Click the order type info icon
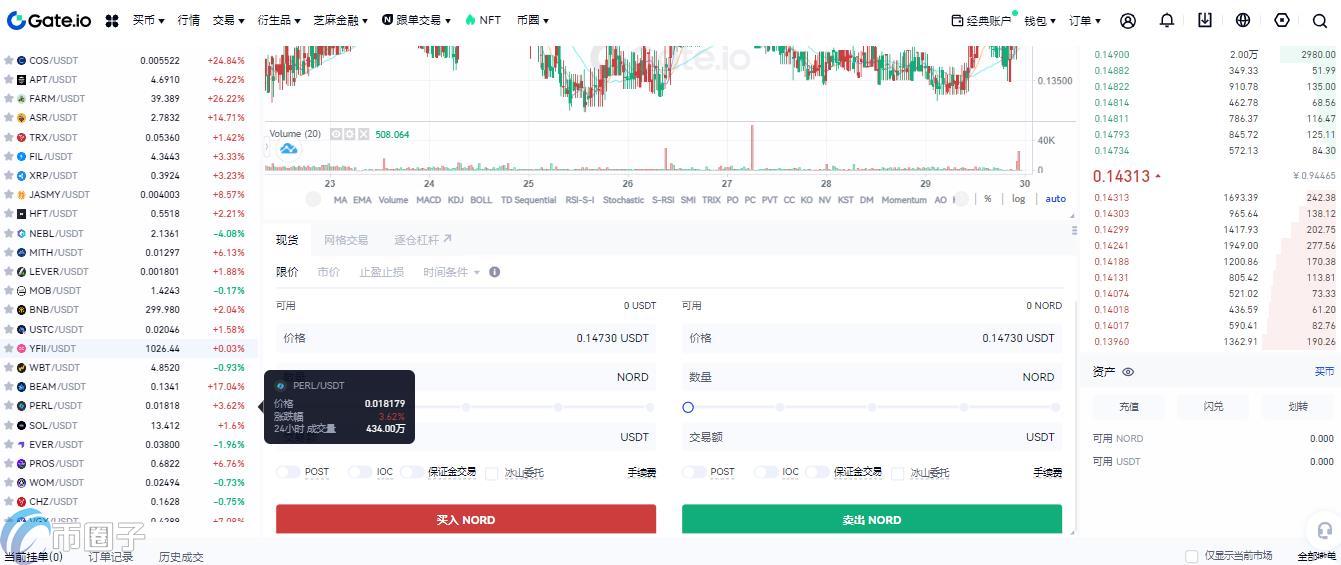 coord(494,272)
